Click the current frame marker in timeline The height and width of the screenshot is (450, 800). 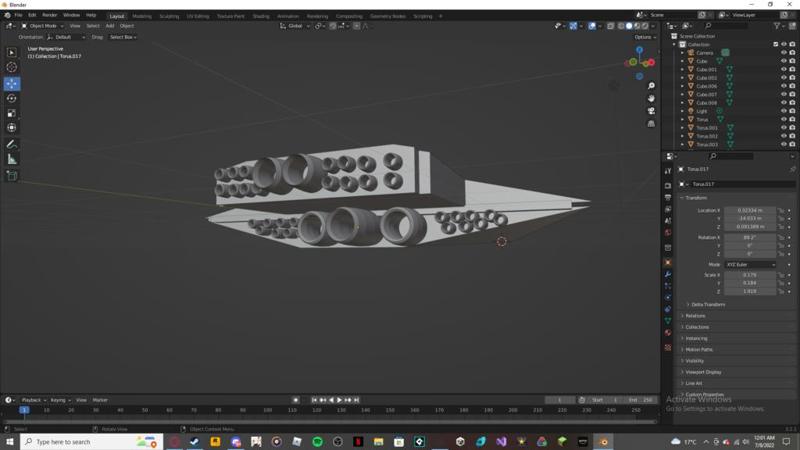point(24,410)
